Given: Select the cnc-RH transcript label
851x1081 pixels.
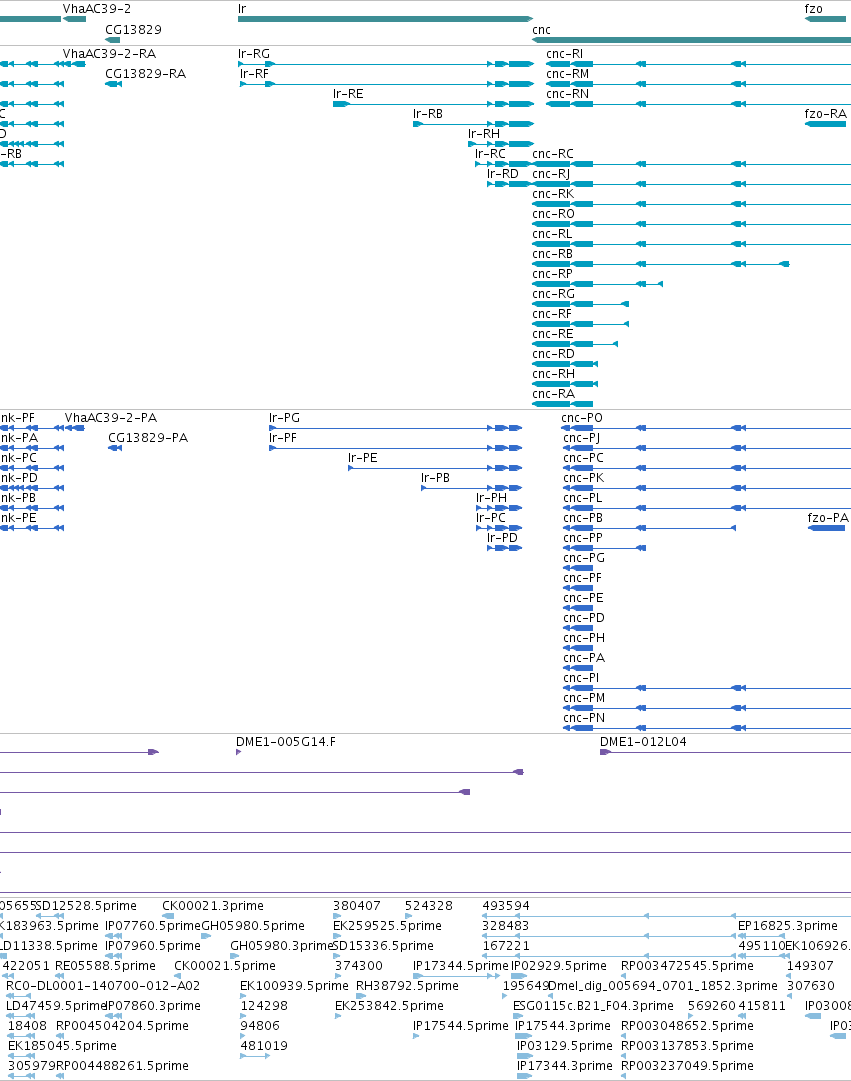Looking at the screenshot, I should pyautogui.click(x=554, y=374).
